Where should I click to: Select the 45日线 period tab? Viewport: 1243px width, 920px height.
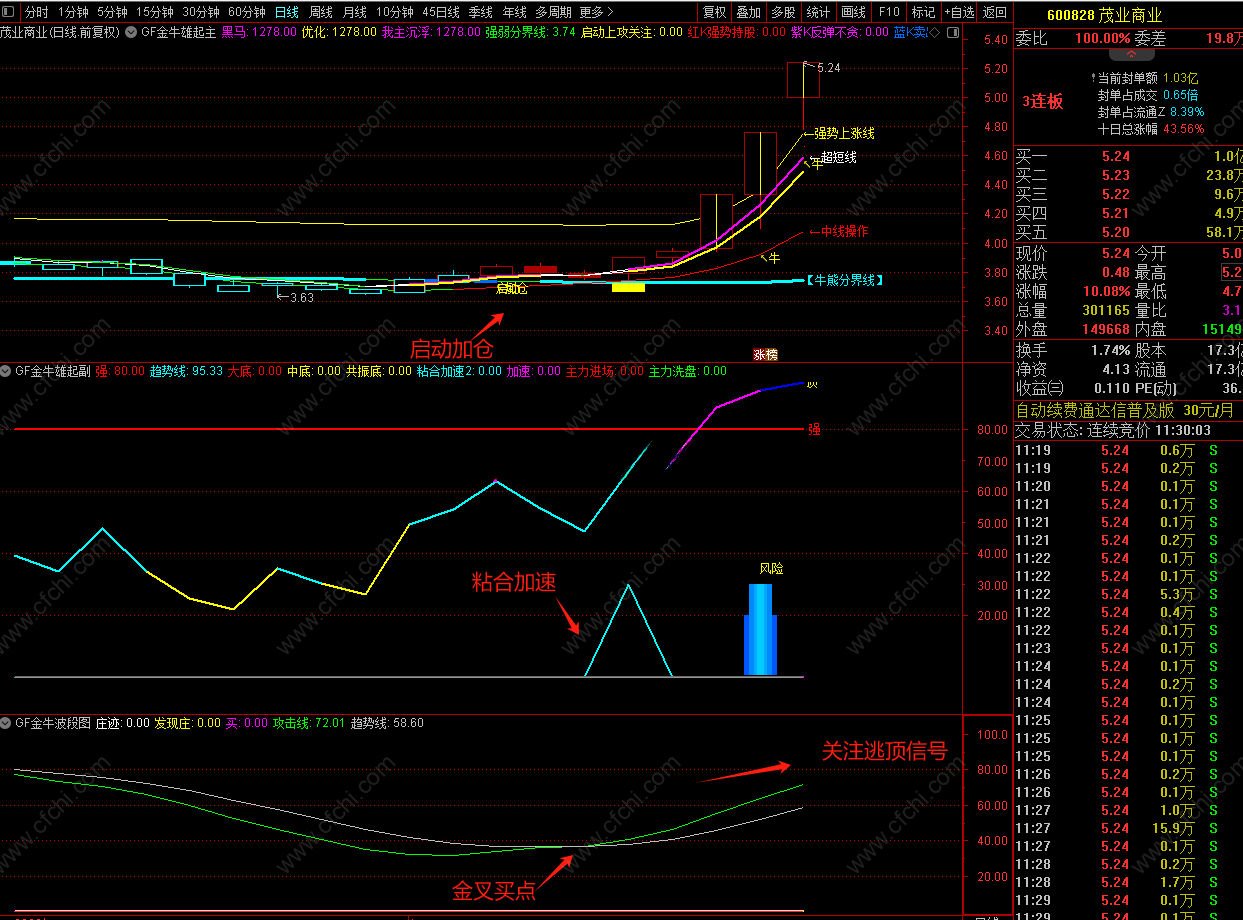pos(441,12)
